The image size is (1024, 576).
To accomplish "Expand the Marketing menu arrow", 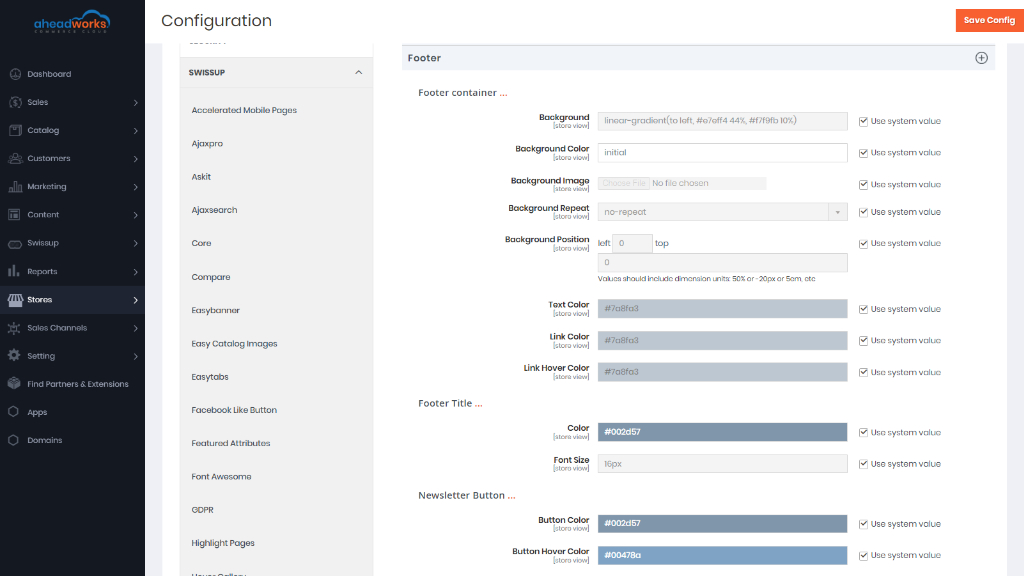I will [x=135, y=187].
